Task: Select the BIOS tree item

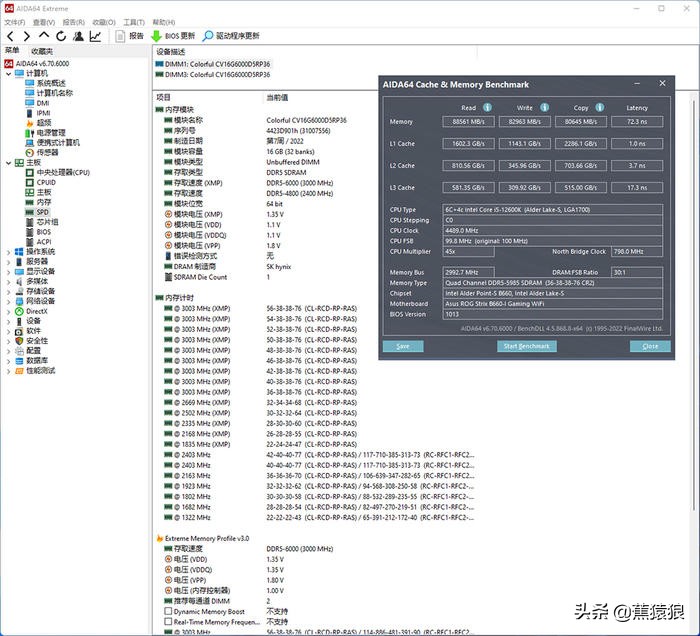Action: tap(44, 232)
